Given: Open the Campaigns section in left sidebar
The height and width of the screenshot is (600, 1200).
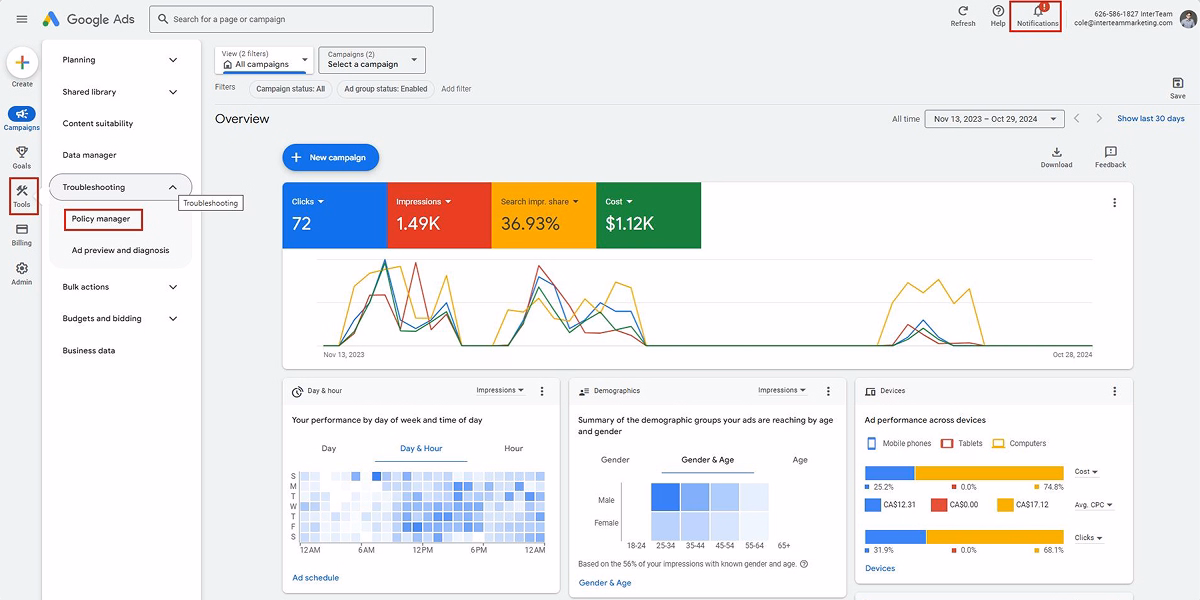Looking at the screenshot, I should (x=21, y=115).
